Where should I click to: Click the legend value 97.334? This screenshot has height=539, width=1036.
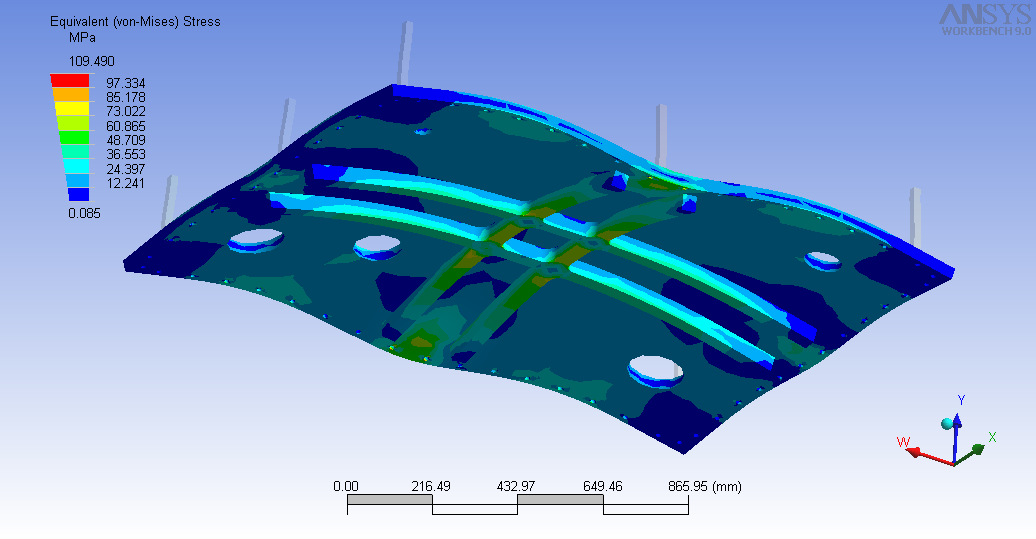pyautogui.click(x=126, y=83)
